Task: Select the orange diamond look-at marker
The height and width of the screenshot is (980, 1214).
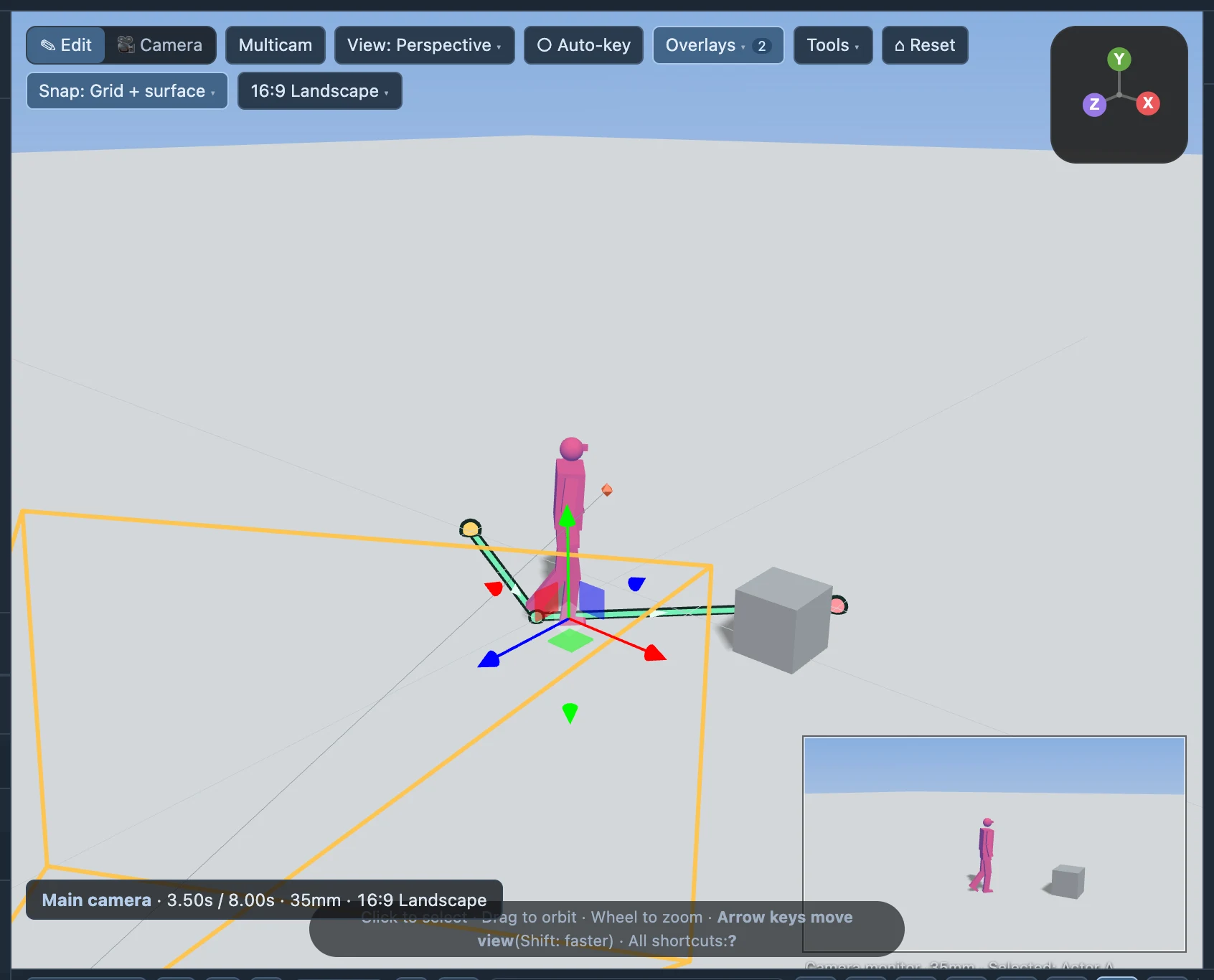Action: (607, 490)
